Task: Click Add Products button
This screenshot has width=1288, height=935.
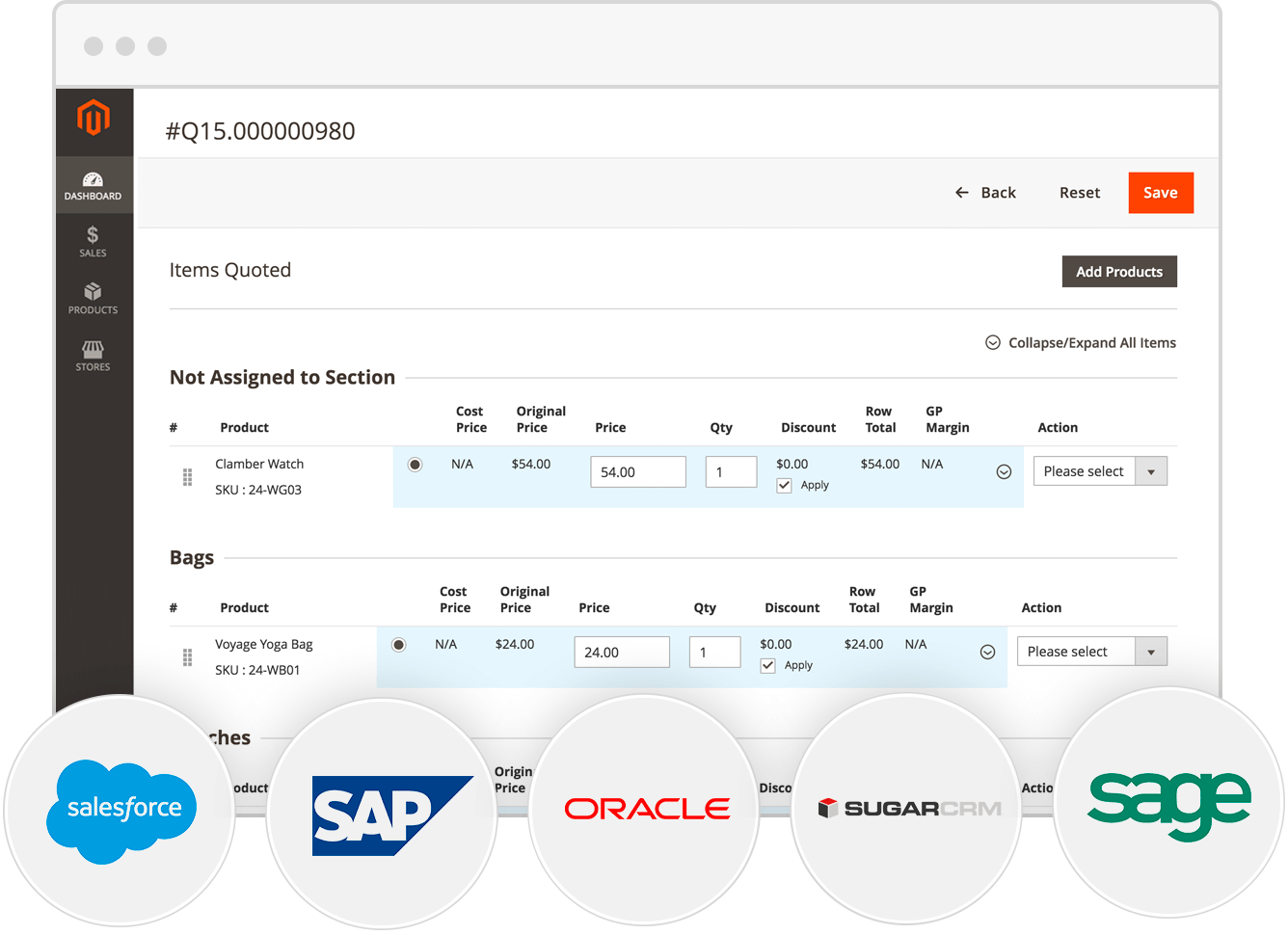Action: (x=1119, y=272)
